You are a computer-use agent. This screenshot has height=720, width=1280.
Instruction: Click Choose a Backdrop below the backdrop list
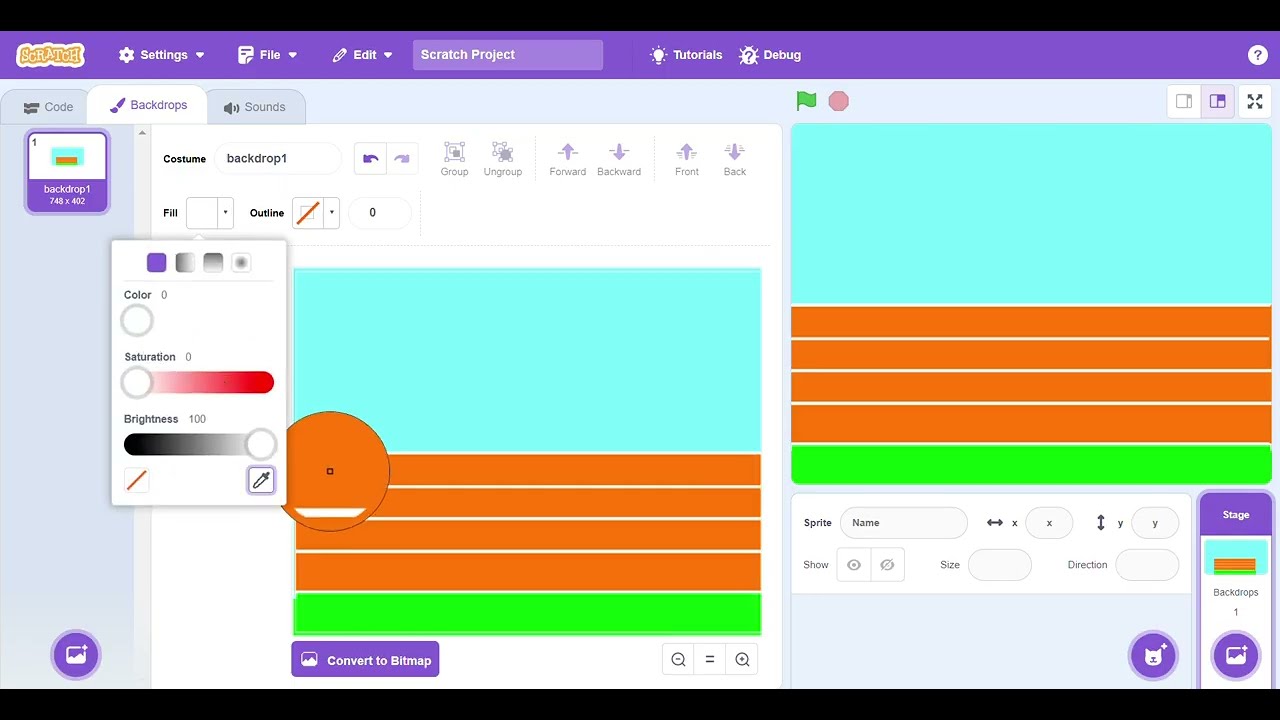76,655
